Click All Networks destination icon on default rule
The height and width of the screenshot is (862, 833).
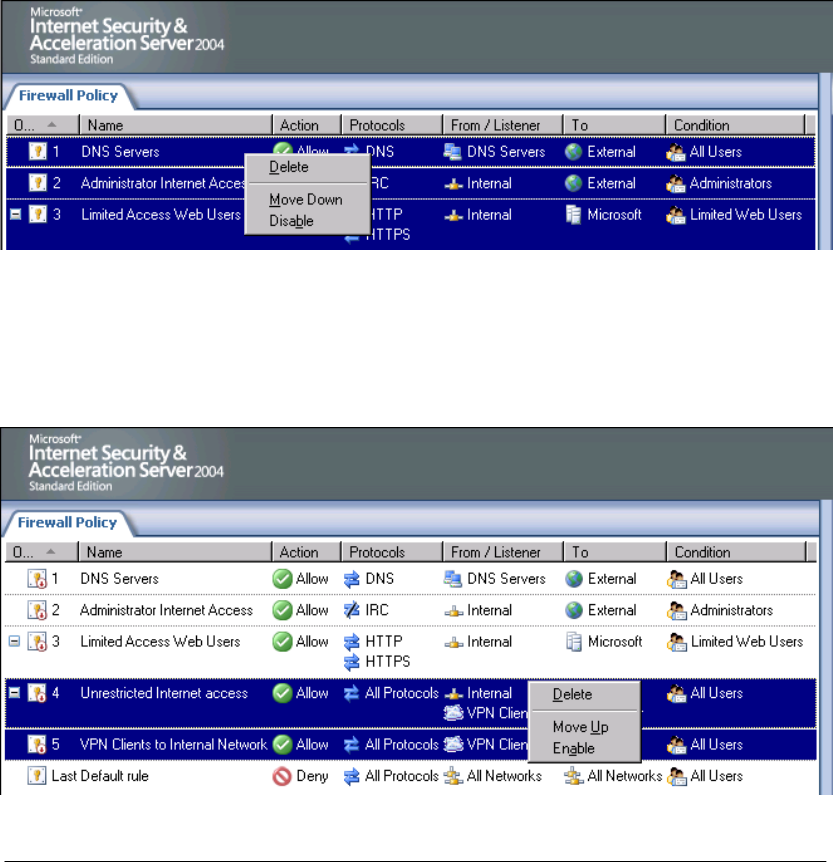(x=573, y=776)
